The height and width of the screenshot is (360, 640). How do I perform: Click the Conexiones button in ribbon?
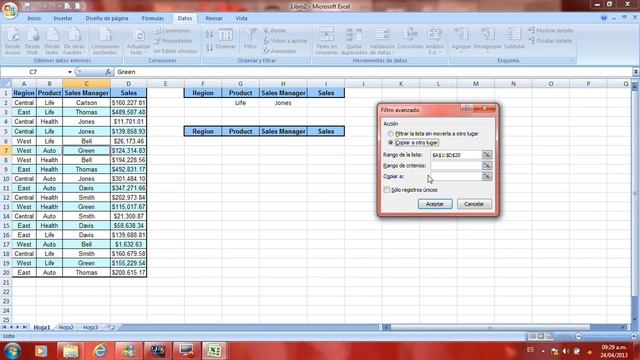[x=172, y=31]
